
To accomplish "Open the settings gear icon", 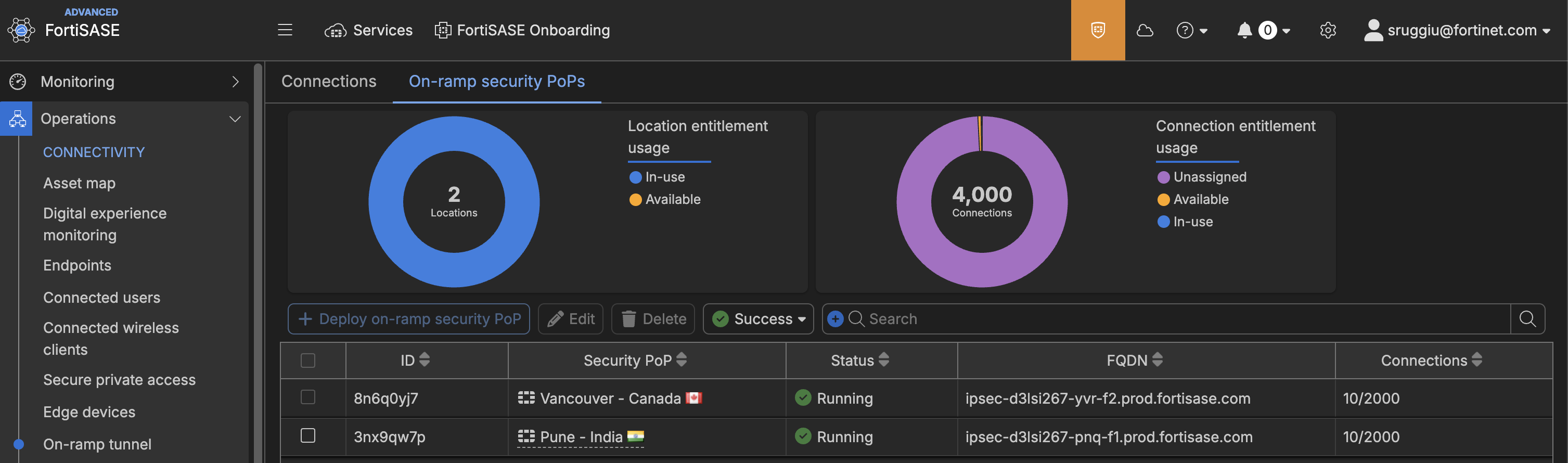I will pos(1328,30).
